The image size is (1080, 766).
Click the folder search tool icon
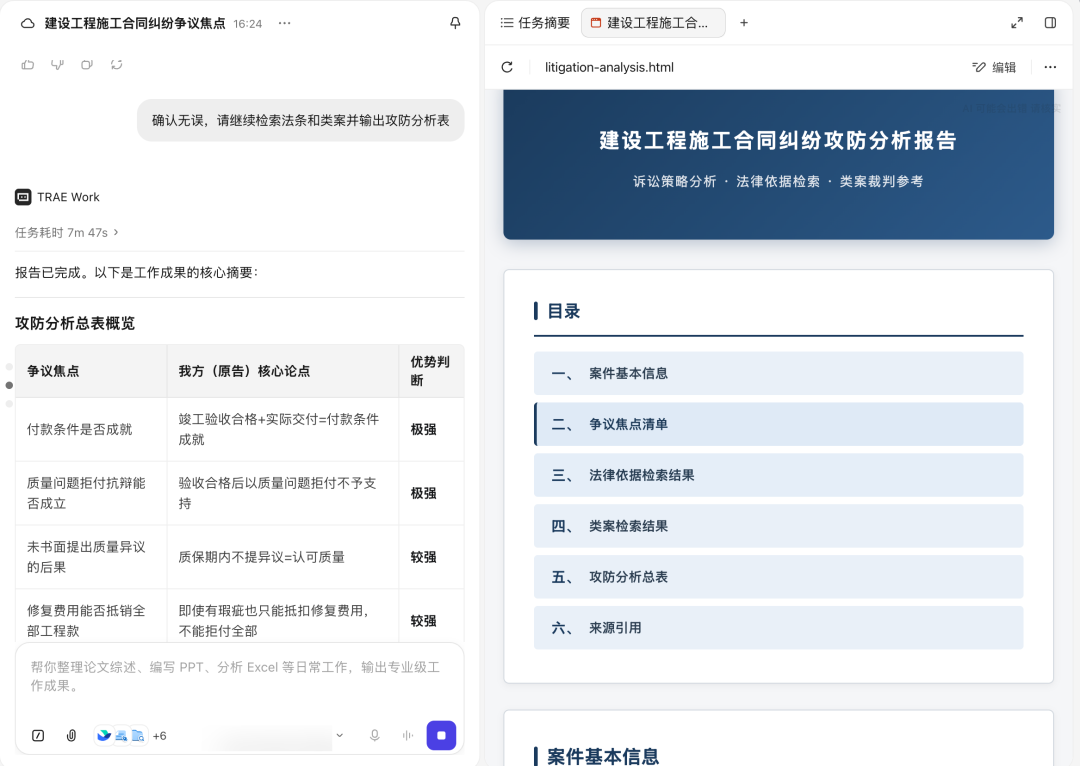(138, 736)
